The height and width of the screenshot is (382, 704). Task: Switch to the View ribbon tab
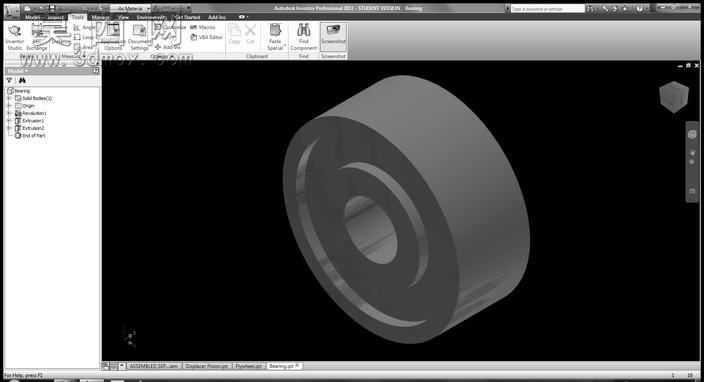123,17
